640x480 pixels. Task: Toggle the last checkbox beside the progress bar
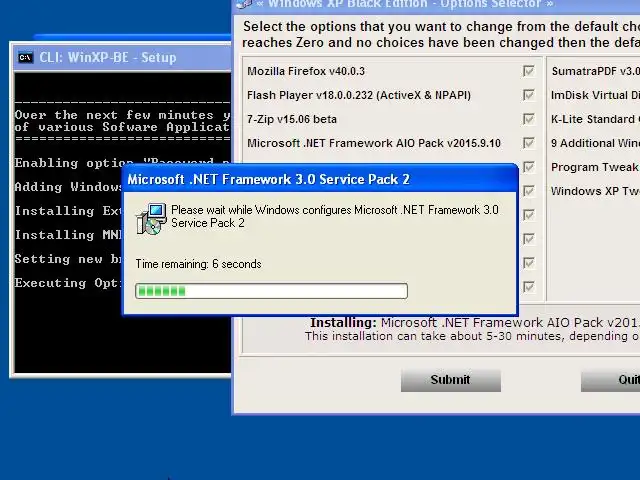tap(529, 287)
